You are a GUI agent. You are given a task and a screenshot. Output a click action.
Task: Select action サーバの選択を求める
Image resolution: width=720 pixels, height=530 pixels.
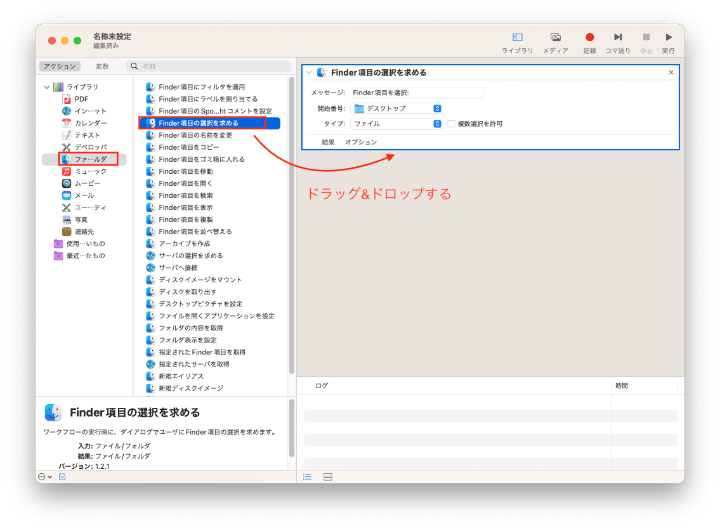pos(185,255)
